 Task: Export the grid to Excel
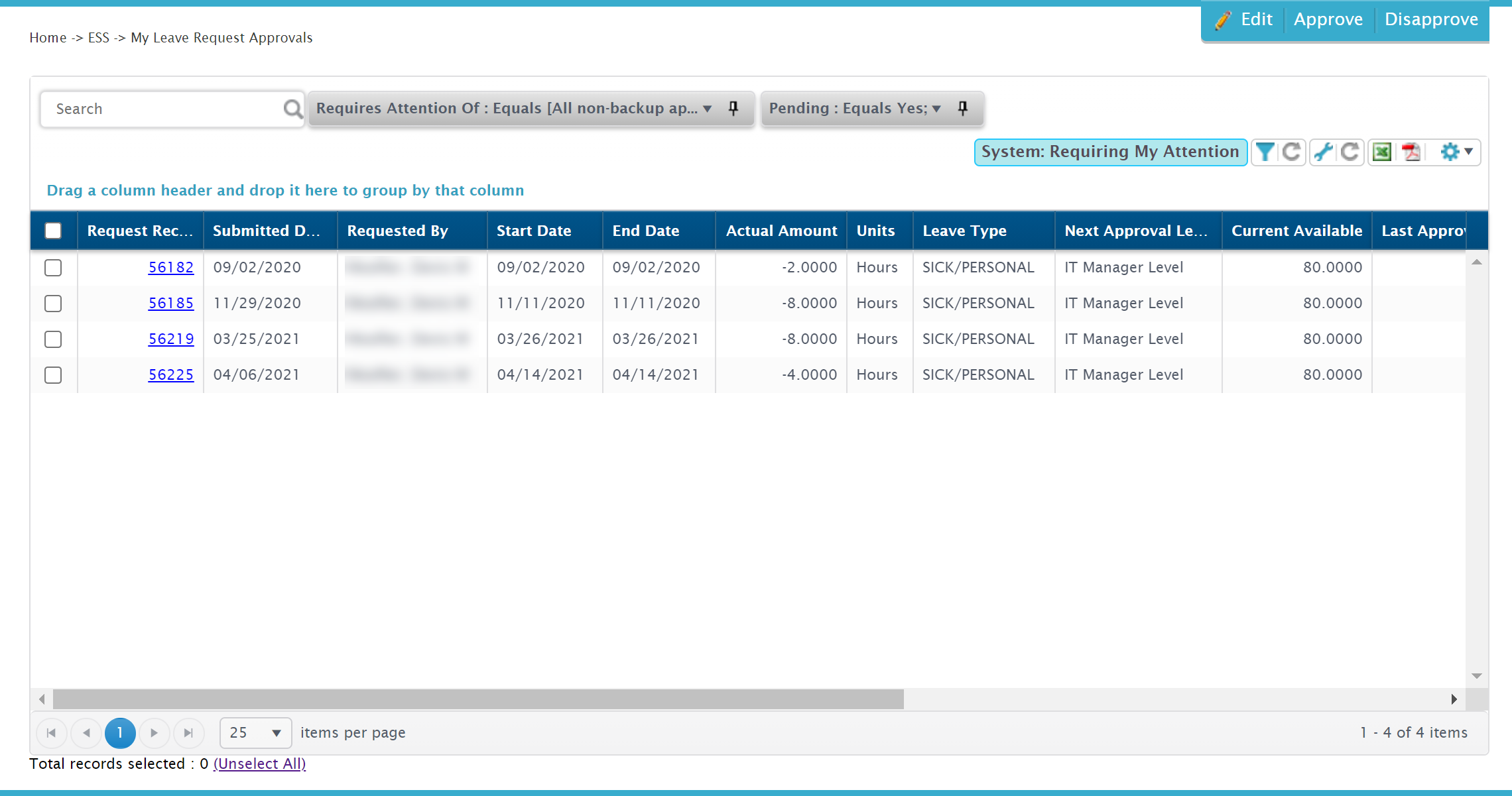pos(1382,152)
